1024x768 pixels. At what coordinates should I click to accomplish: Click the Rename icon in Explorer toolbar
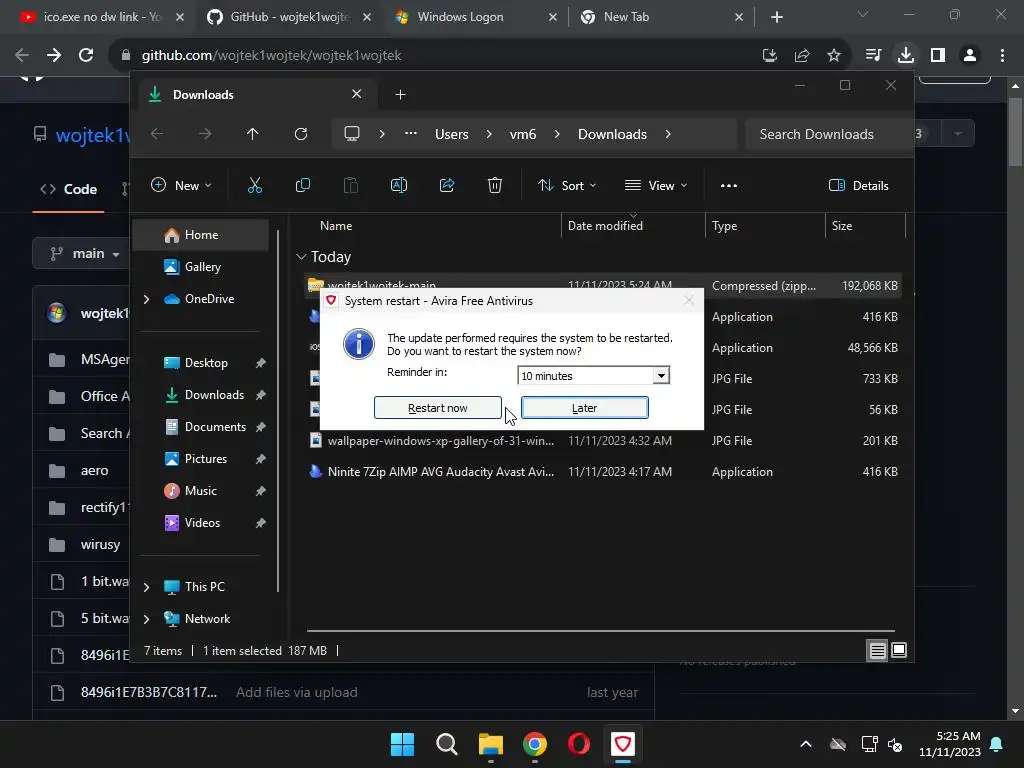point(398,185)
